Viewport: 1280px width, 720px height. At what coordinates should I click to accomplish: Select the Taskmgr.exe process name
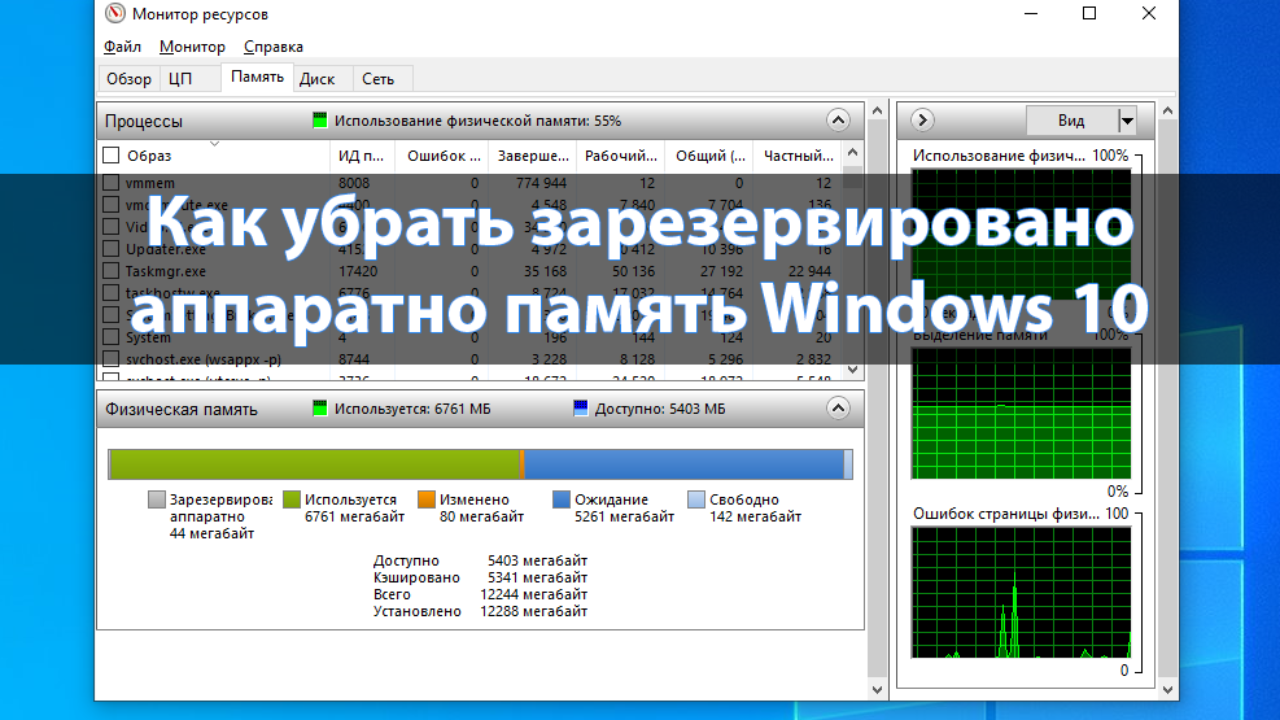(x=166, y=271)
